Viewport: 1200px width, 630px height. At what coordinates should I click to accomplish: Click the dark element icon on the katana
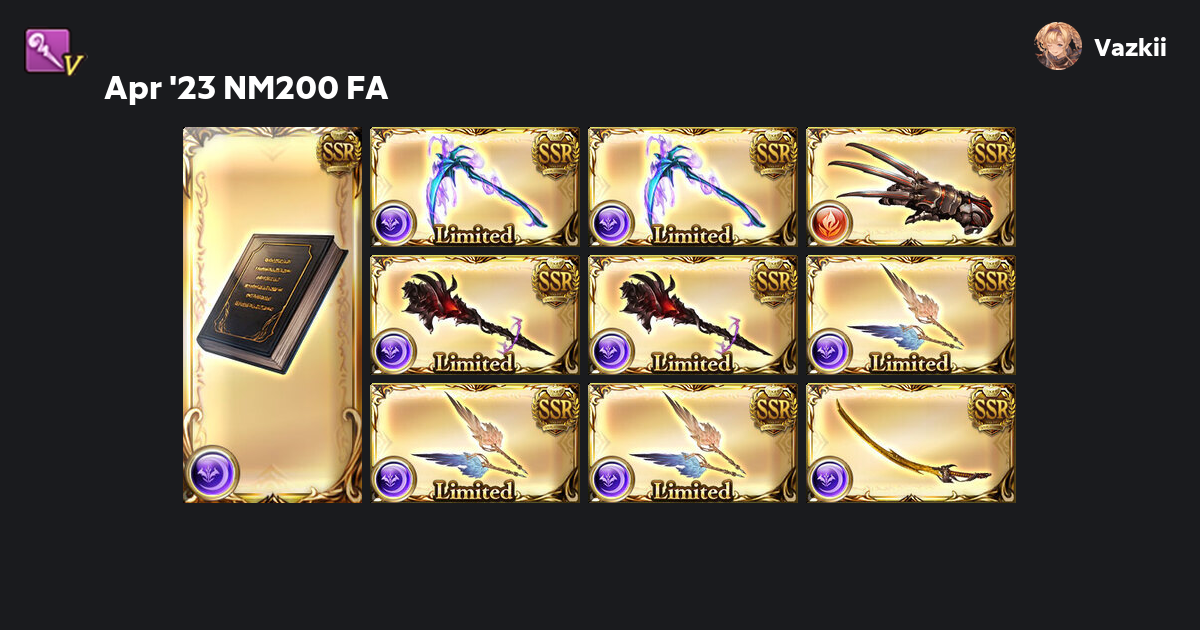tap(830, 479)
